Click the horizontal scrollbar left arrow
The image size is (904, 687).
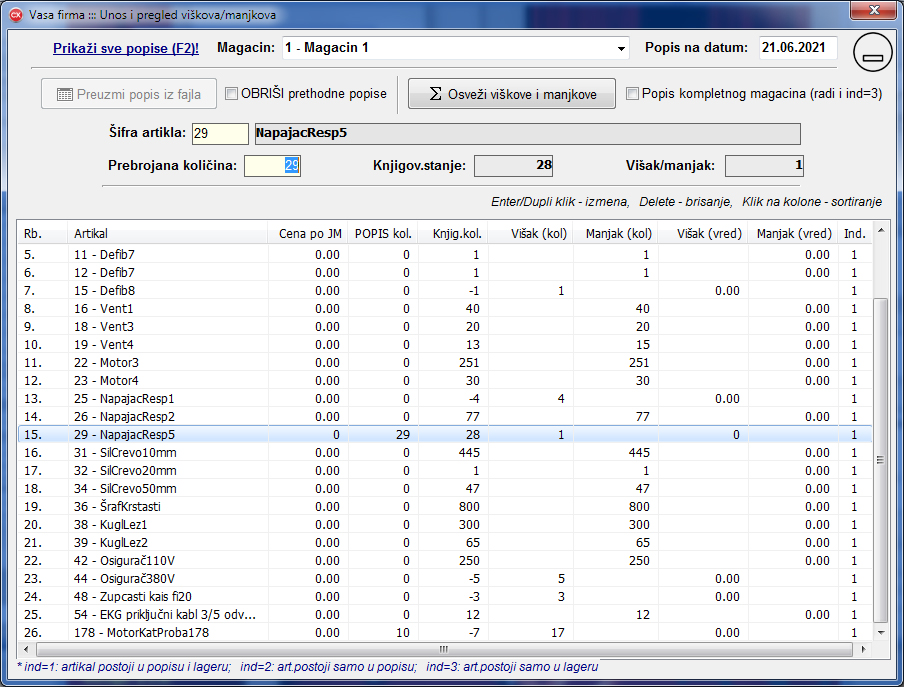pos(26,649)
